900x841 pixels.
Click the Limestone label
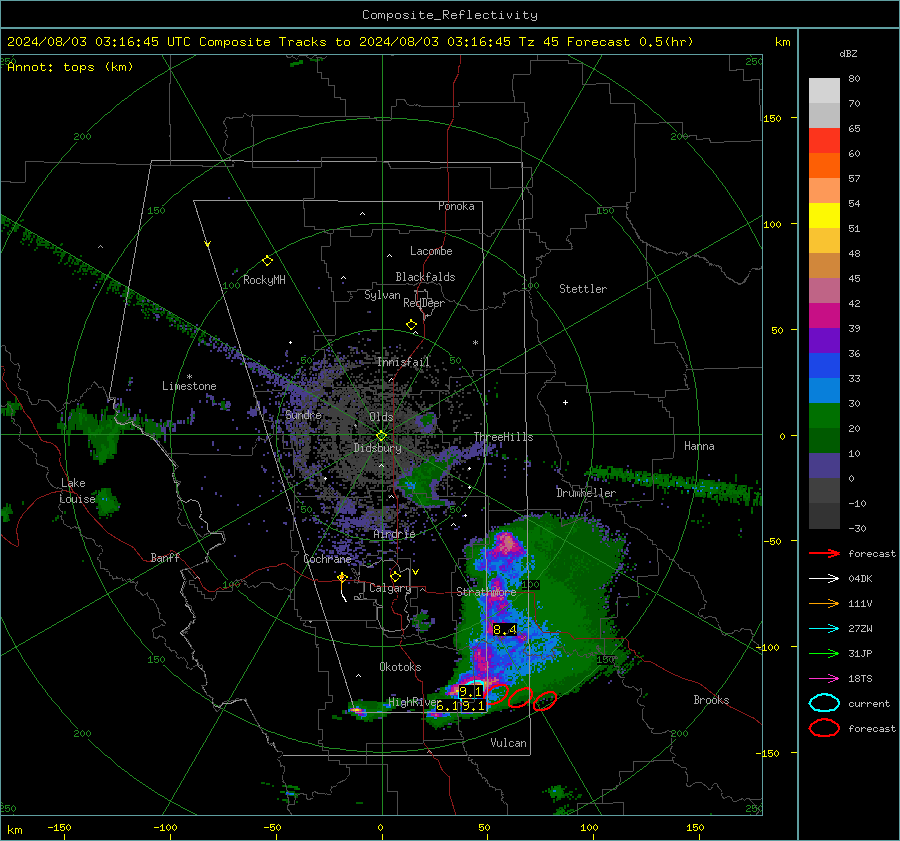(x=189, y=386)
